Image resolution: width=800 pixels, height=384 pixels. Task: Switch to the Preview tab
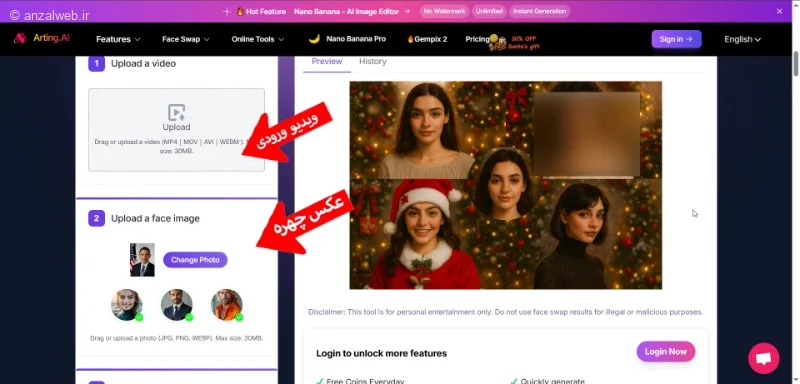tap(327, 61)
